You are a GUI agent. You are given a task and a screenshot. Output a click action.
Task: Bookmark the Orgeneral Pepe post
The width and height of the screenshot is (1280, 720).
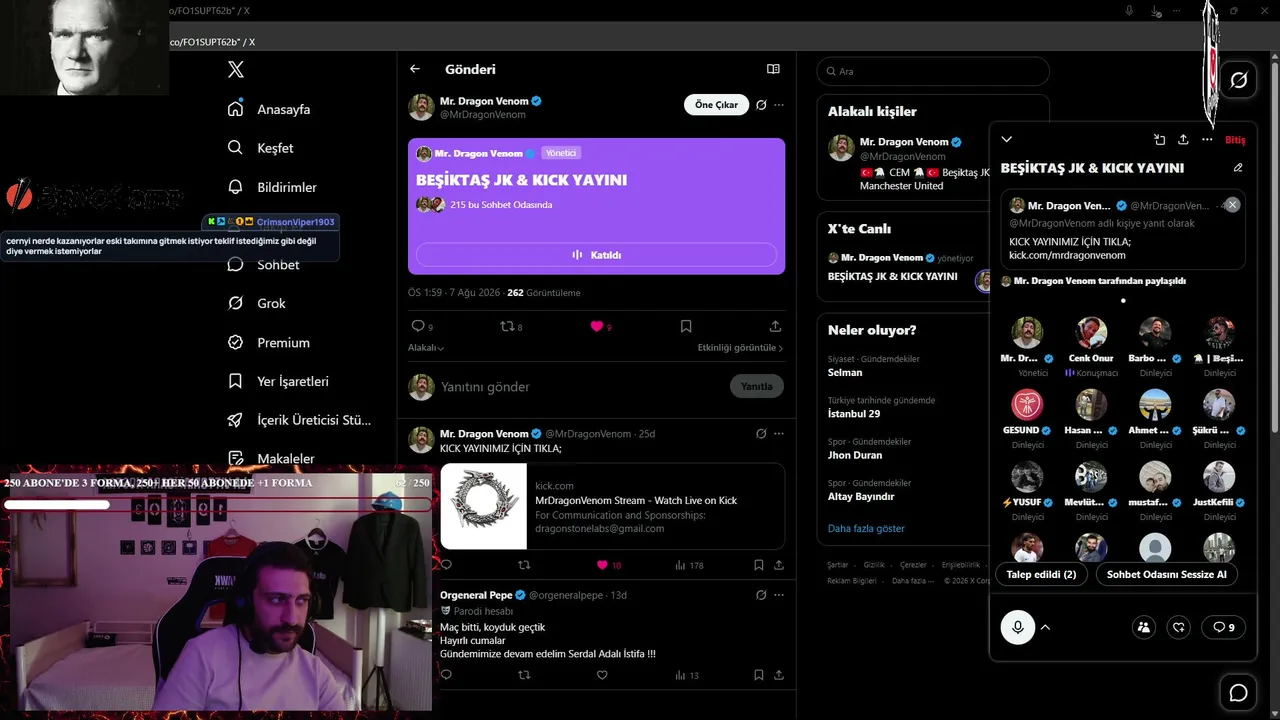click(x=759, y=675)
